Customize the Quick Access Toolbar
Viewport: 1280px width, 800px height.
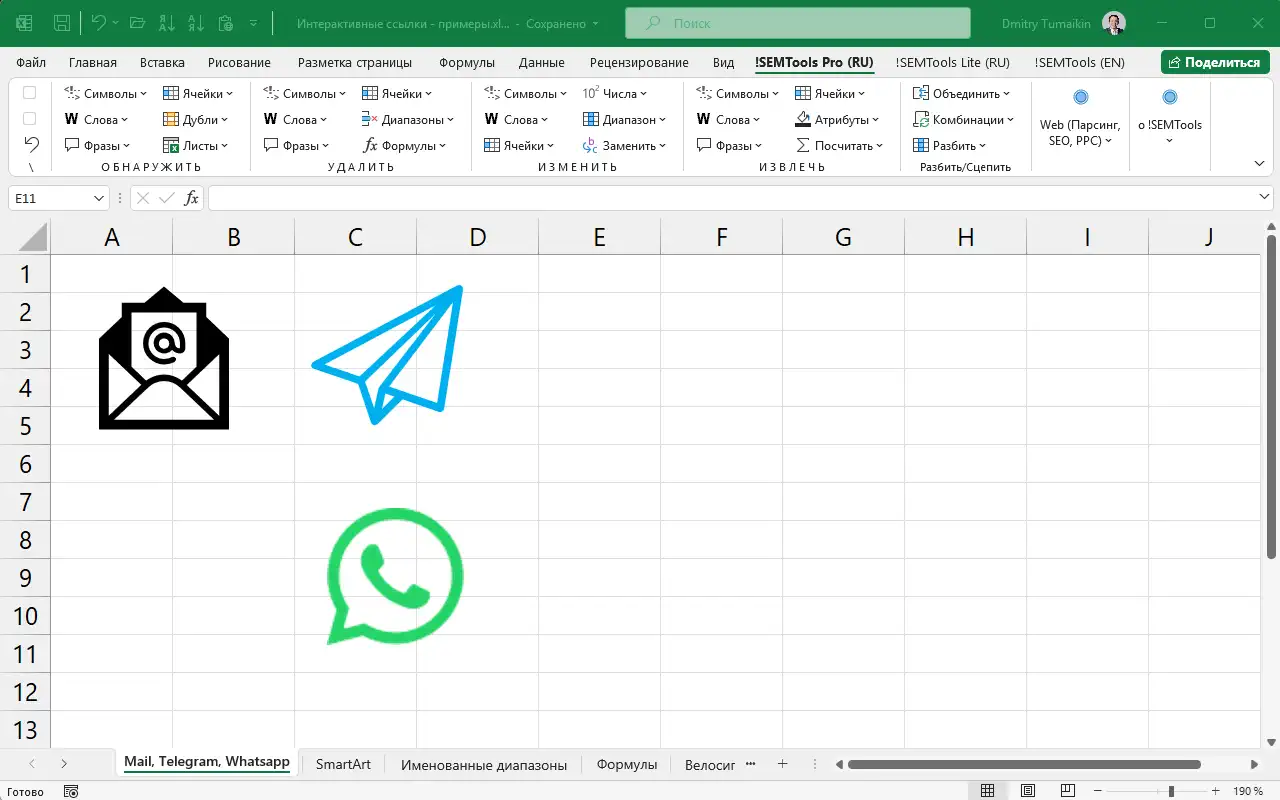(x=254, y=22)
